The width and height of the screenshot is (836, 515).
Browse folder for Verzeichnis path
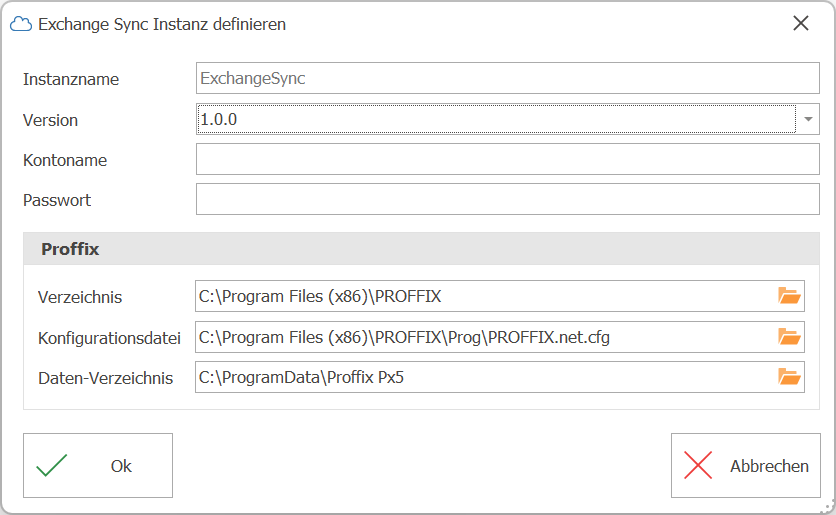pos(789,296)
